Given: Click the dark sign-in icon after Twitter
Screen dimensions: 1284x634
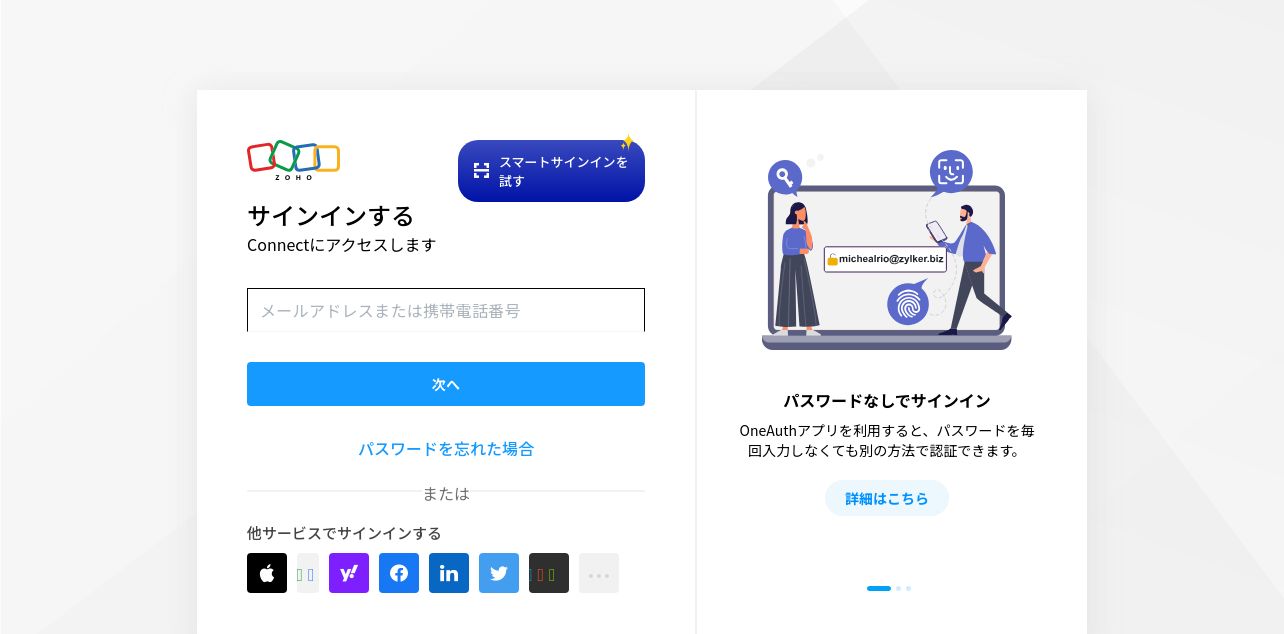Looking at the screenshot, I should 549,573.
